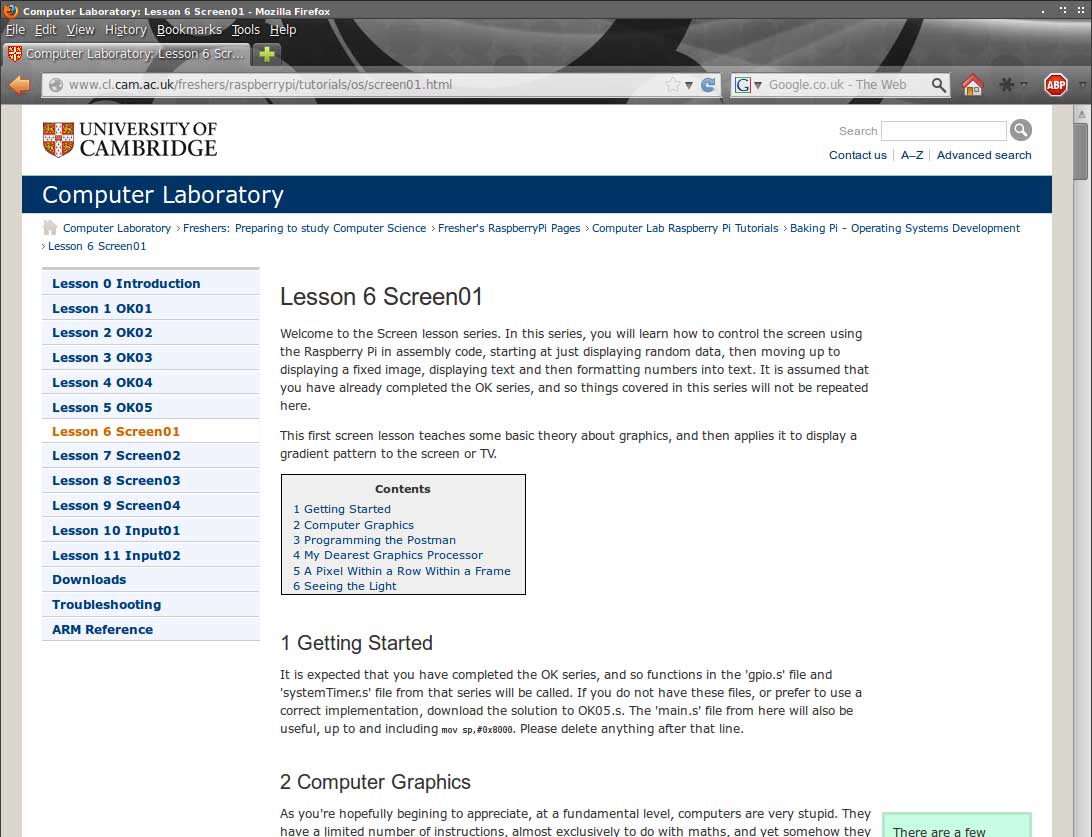Click the Computer Lab Raspberry Pi Tutorials breadcrumb
The width and height of the screenshot is (1092, 837).
point(685,228)
